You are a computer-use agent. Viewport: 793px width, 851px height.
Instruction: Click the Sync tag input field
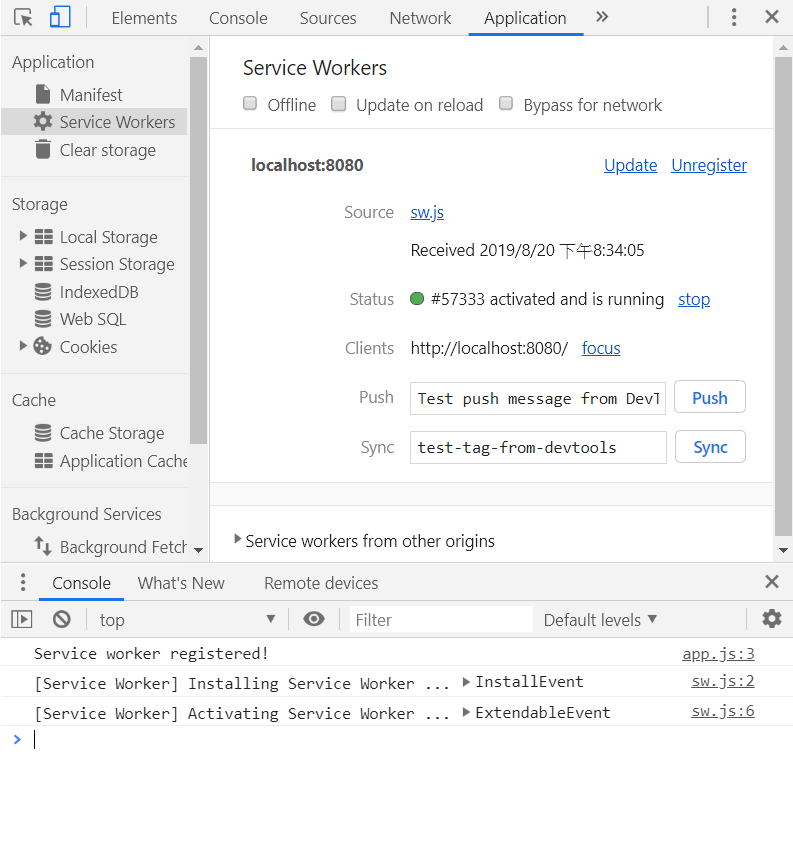click(538, 447)
